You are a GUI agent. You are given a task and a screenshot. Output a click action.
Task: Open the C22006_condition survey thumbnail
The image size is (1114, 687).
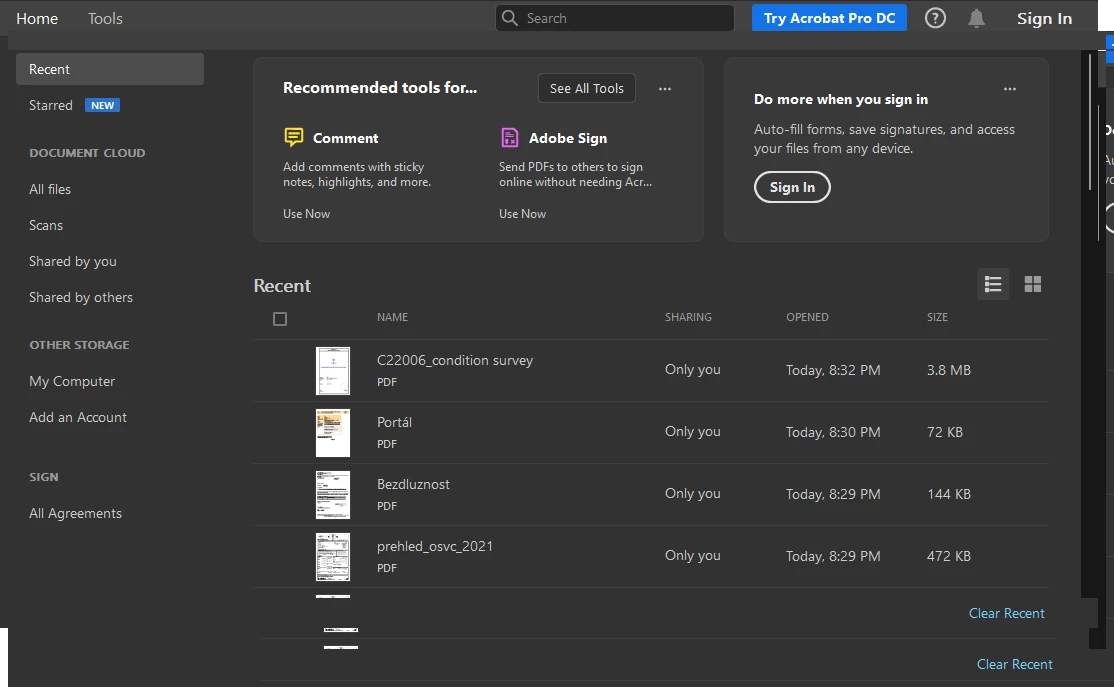tap(332, 371)
